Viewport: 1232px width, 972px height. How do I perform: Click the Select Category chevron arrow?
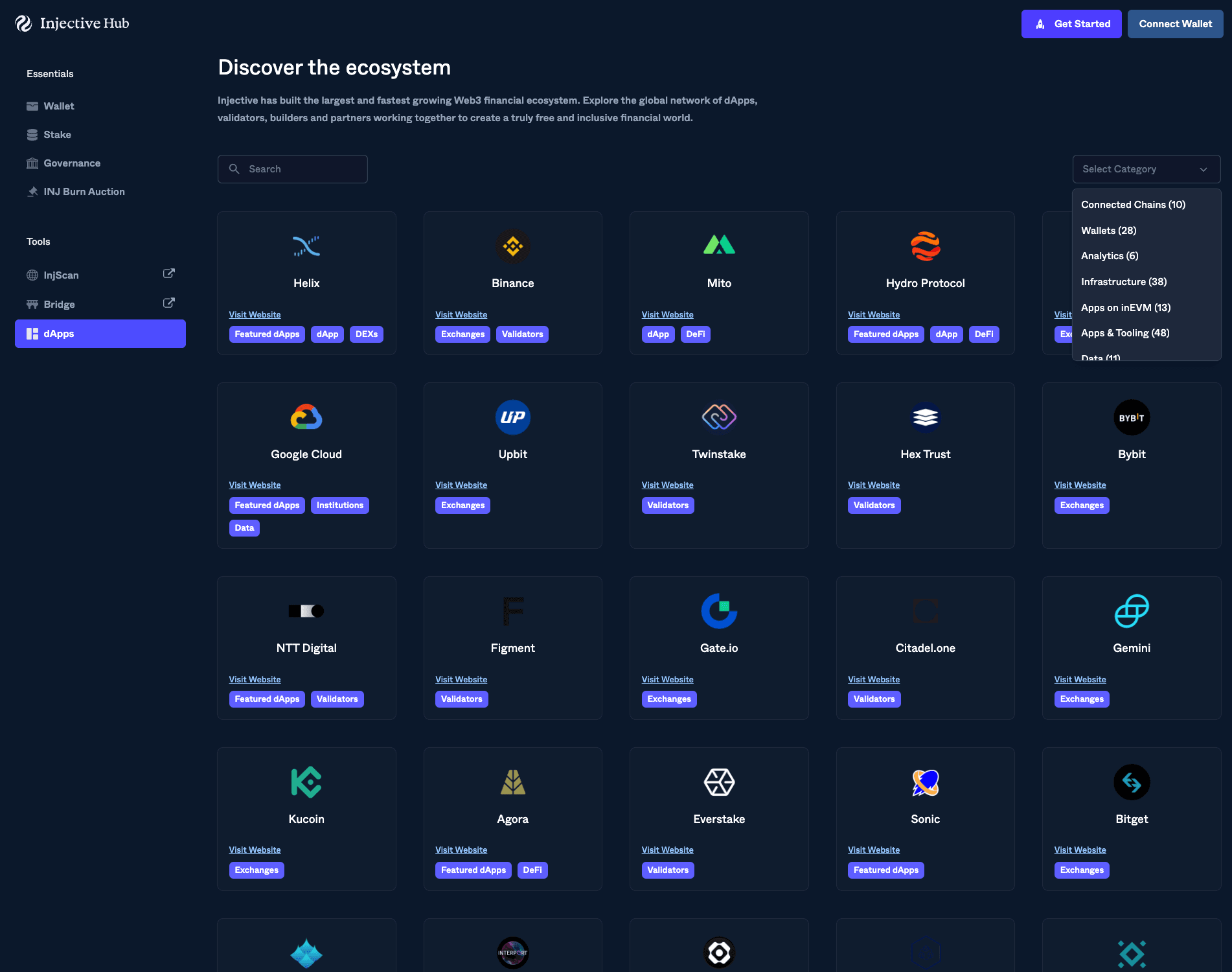(x=1203, y=170)
